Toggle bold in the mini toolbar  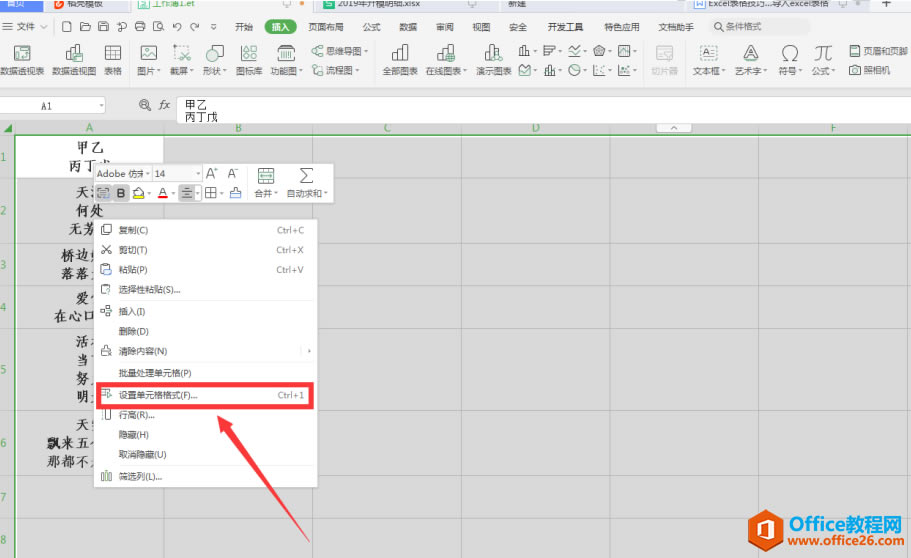[x=121, y=193]
